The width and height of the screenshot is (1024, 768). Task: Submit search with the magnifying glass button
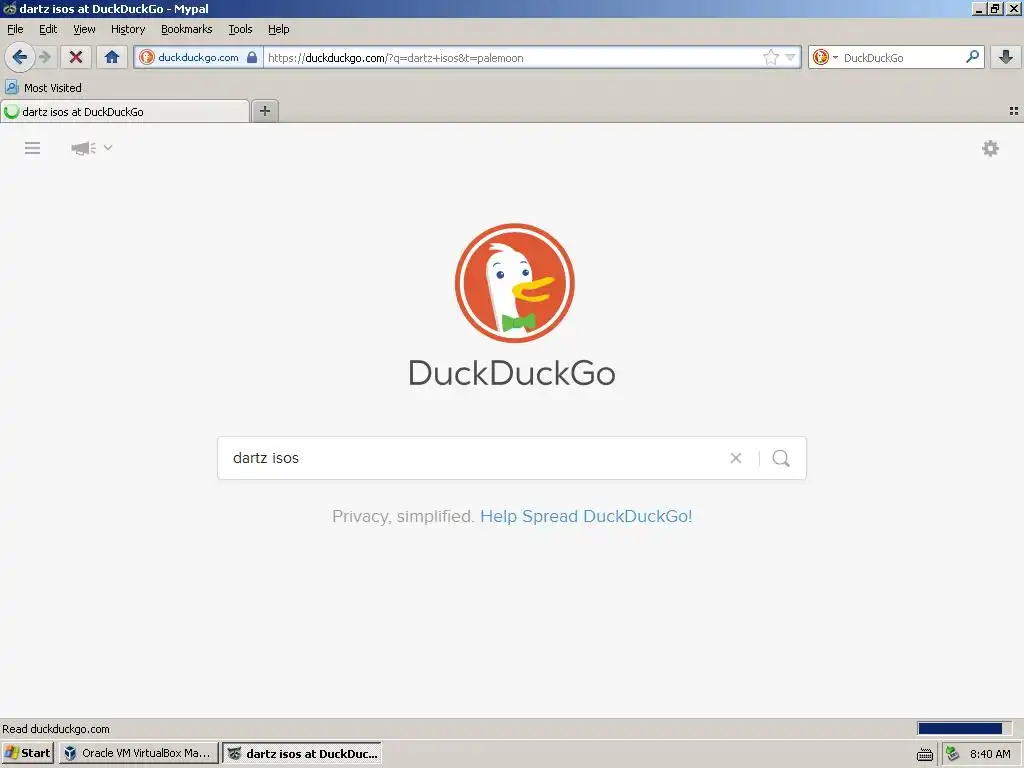(x=780, y=458)
